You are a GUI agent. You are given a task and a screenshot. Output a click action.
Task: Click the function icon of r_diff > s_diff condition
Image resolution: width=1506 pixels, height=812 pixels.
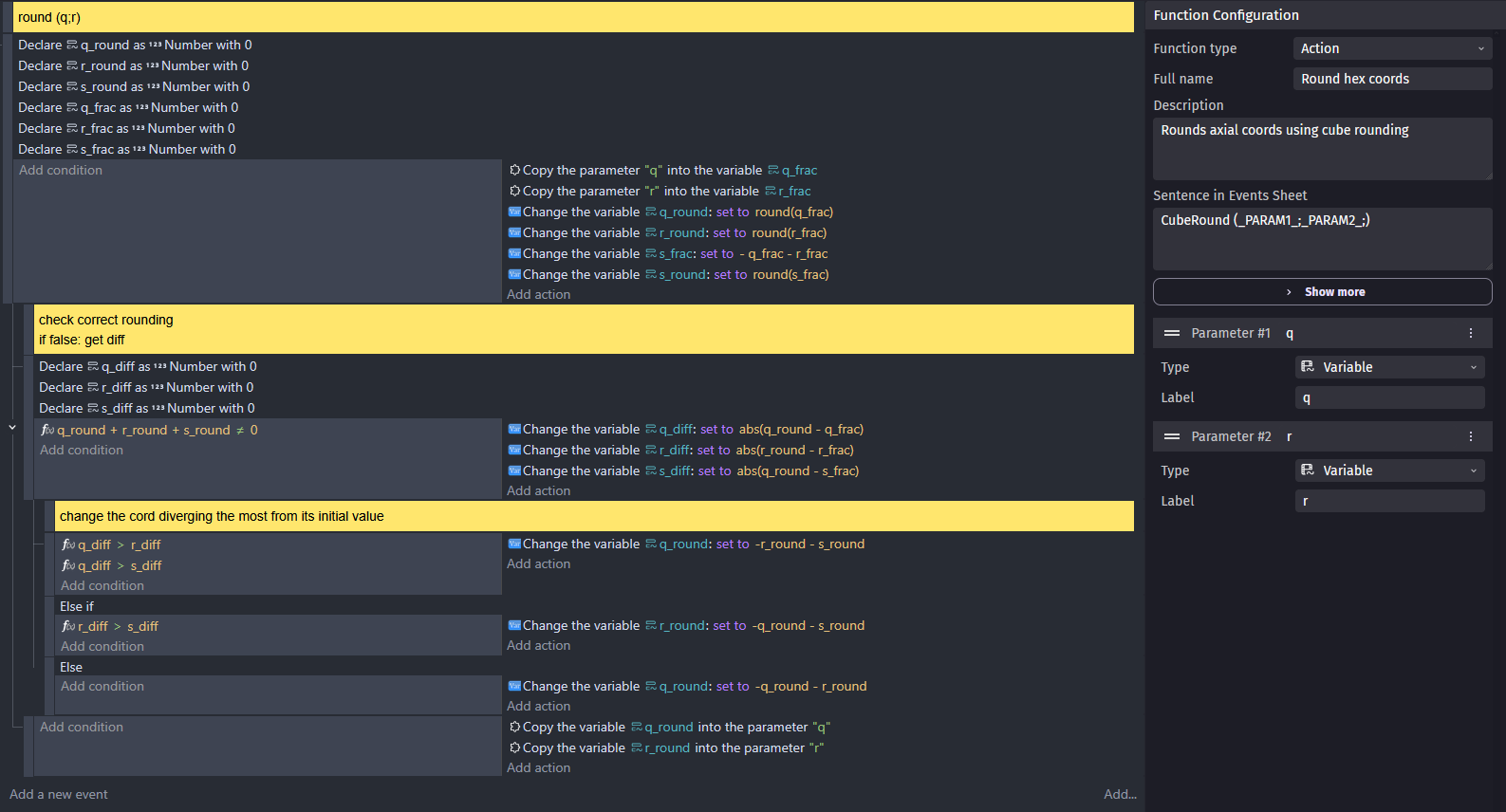click(68, 627)
